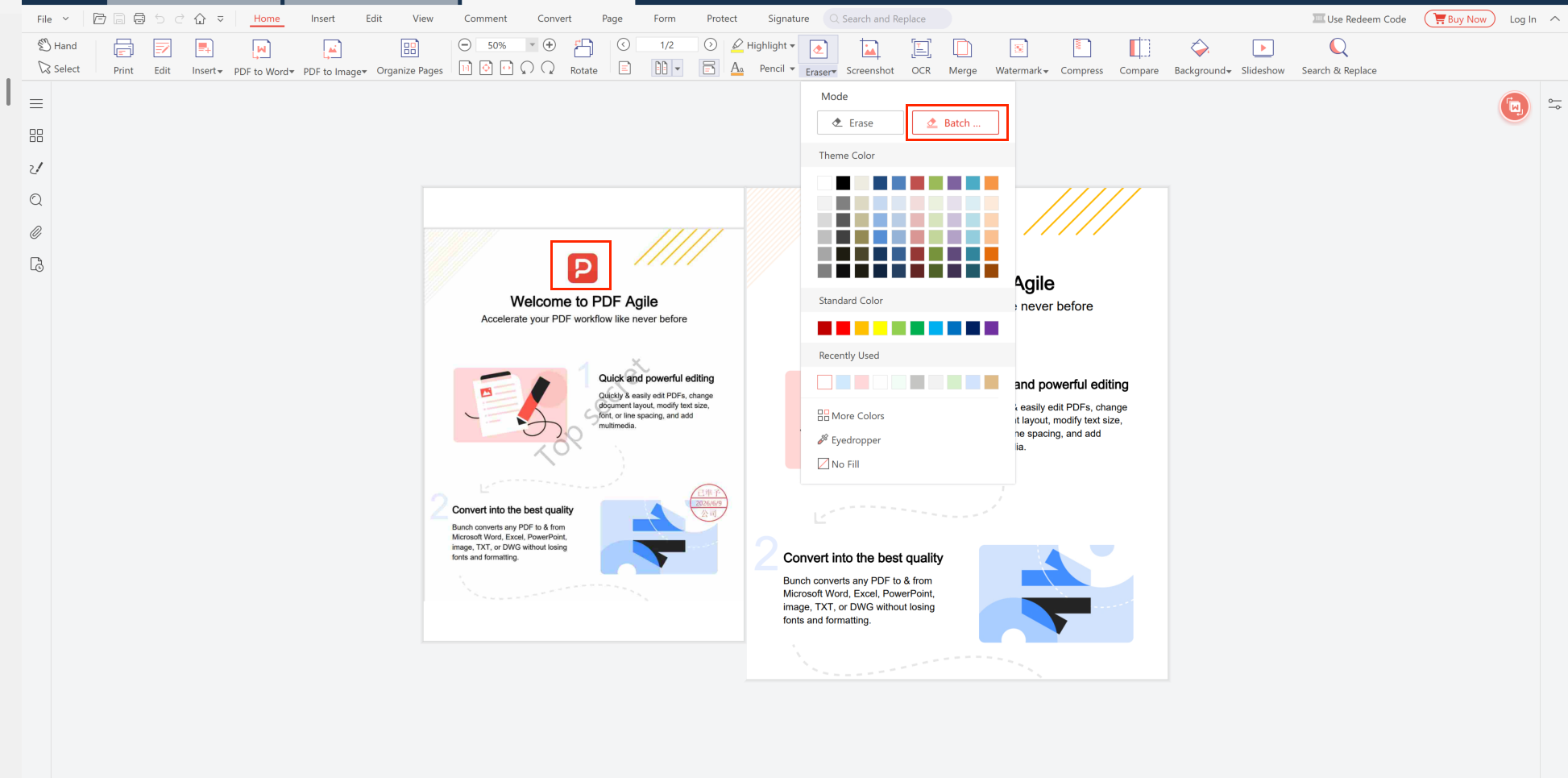Viewport: 1568px width, 778px height.
Task: Open the outline list panel in sidebar
Action: [x=36, y=103]
